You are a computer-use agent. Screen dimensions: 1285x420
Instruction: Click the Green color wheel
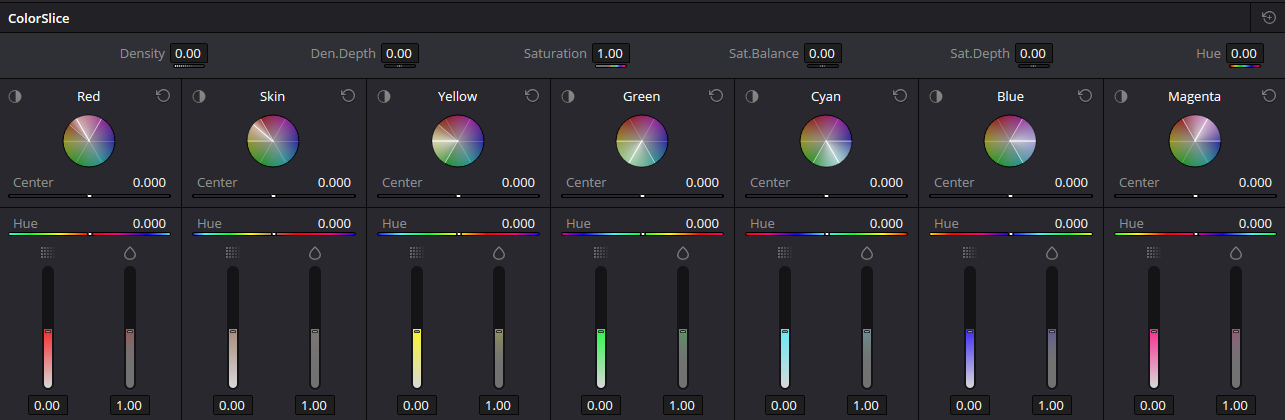[x=642, y=140]
